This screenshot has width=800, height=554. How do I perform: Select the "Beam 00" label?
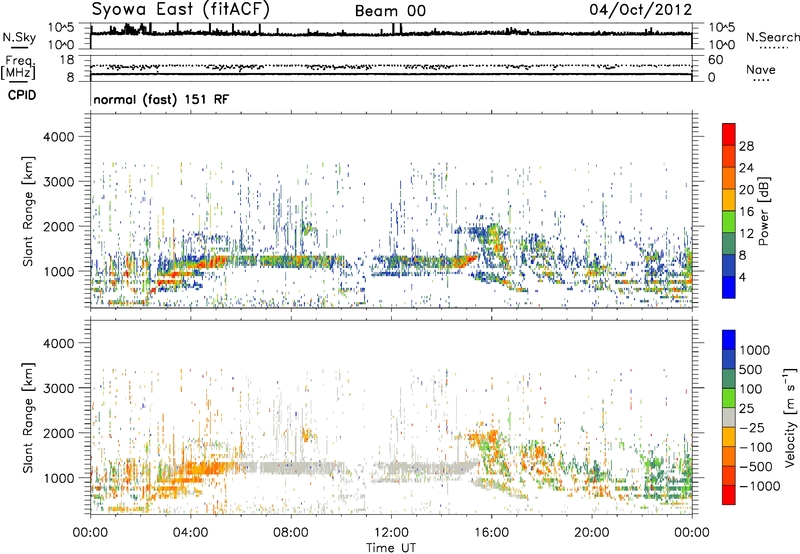[x=390, y=11]
